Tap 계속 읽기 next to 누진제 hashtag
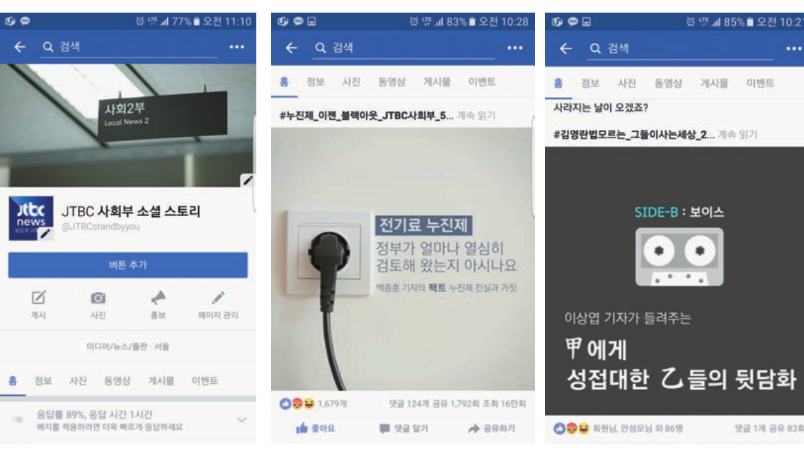This screenshot has height=452, width=804. [x=476, y=115]
